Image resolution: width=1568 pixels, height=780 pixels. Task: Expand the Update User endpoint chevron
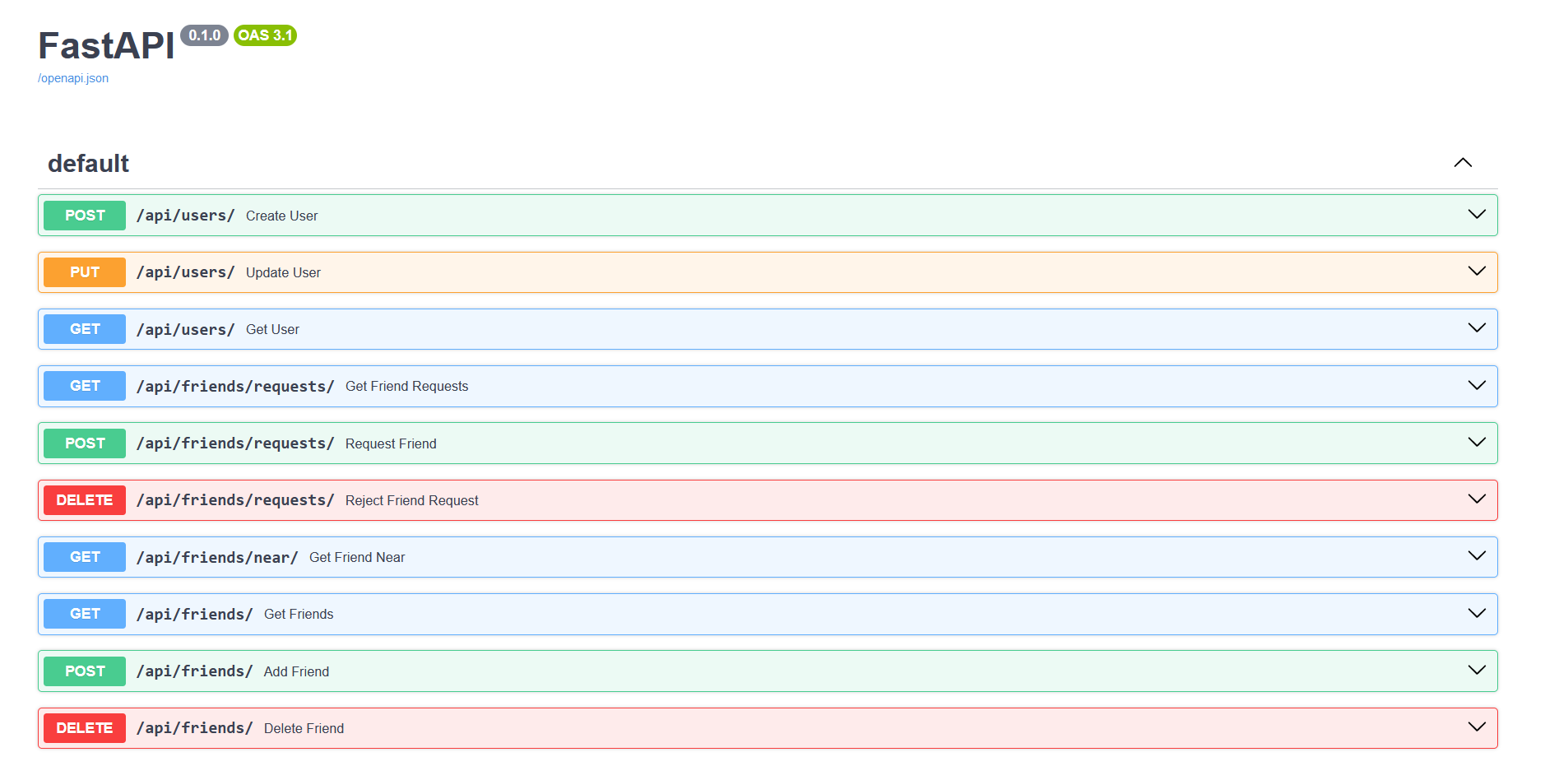pos(1477,272)
